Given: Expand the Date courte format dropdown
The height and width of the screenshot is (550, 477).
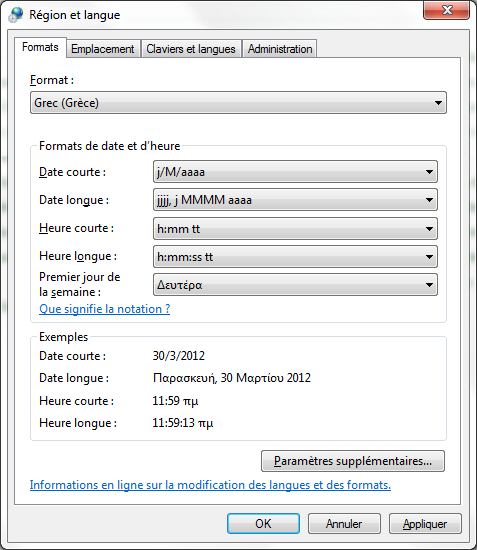Looking at the screenshot, I should [x=295, y=172].
